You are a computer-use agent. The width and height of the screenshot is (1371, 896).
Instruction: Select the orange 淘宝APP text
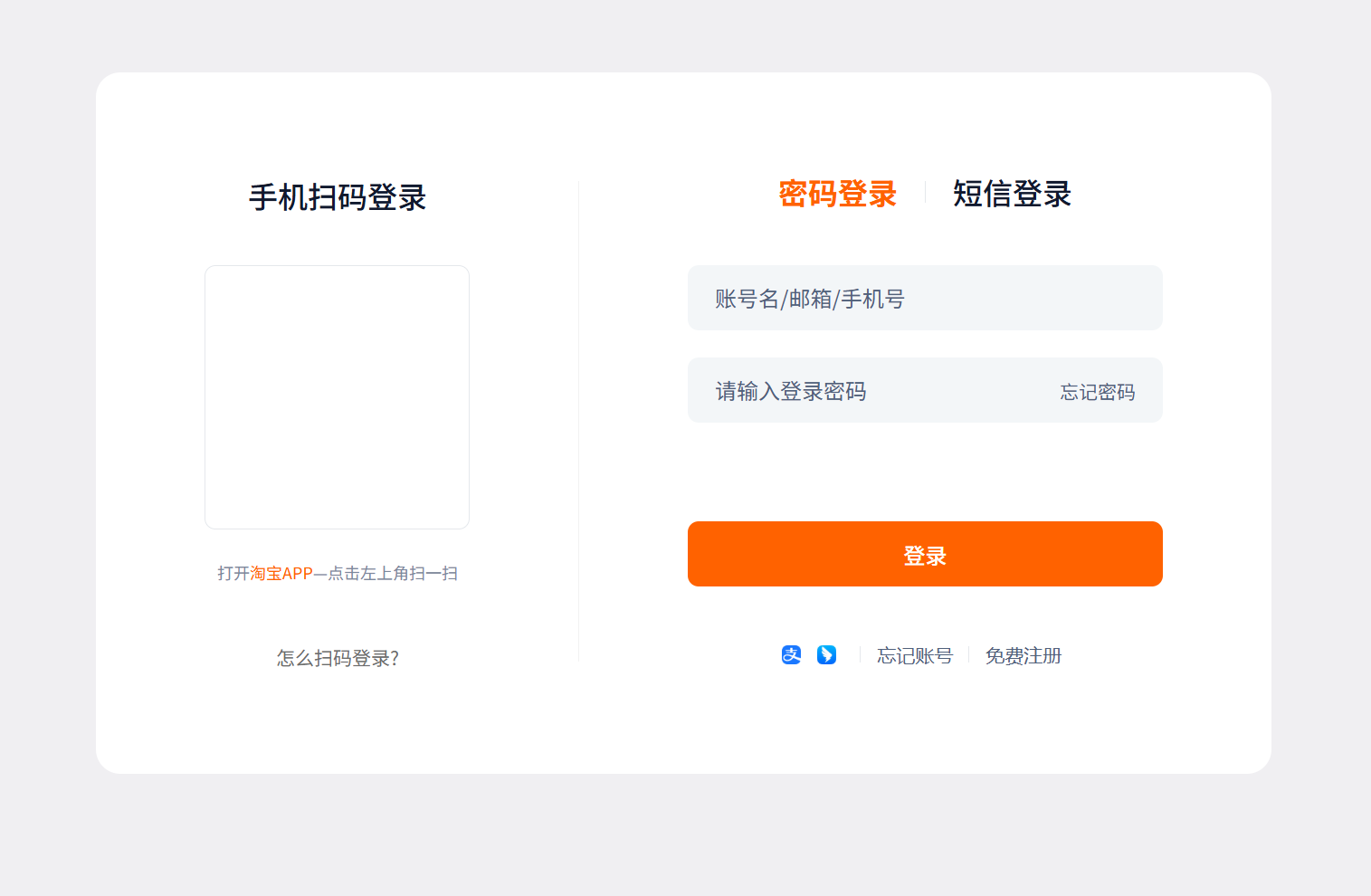[x=281, y=573]
